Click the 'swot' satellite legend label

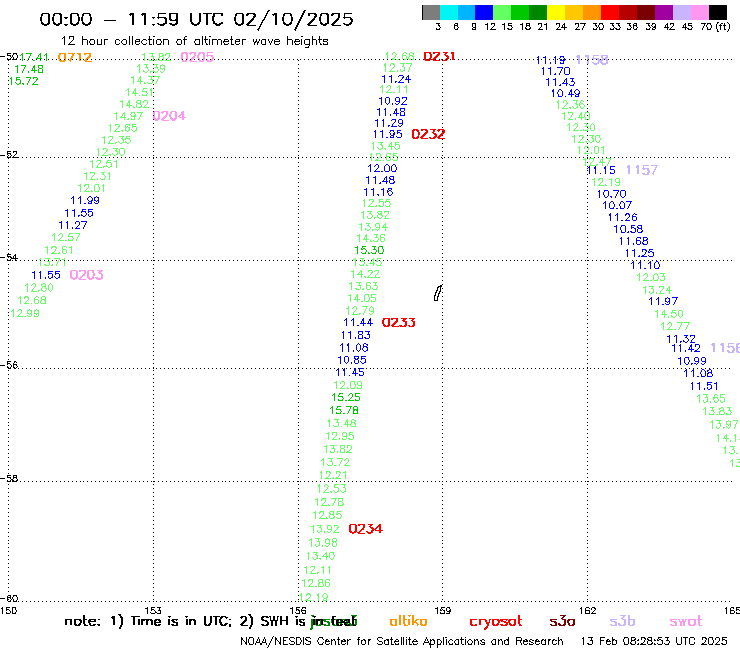pos(686,621)
